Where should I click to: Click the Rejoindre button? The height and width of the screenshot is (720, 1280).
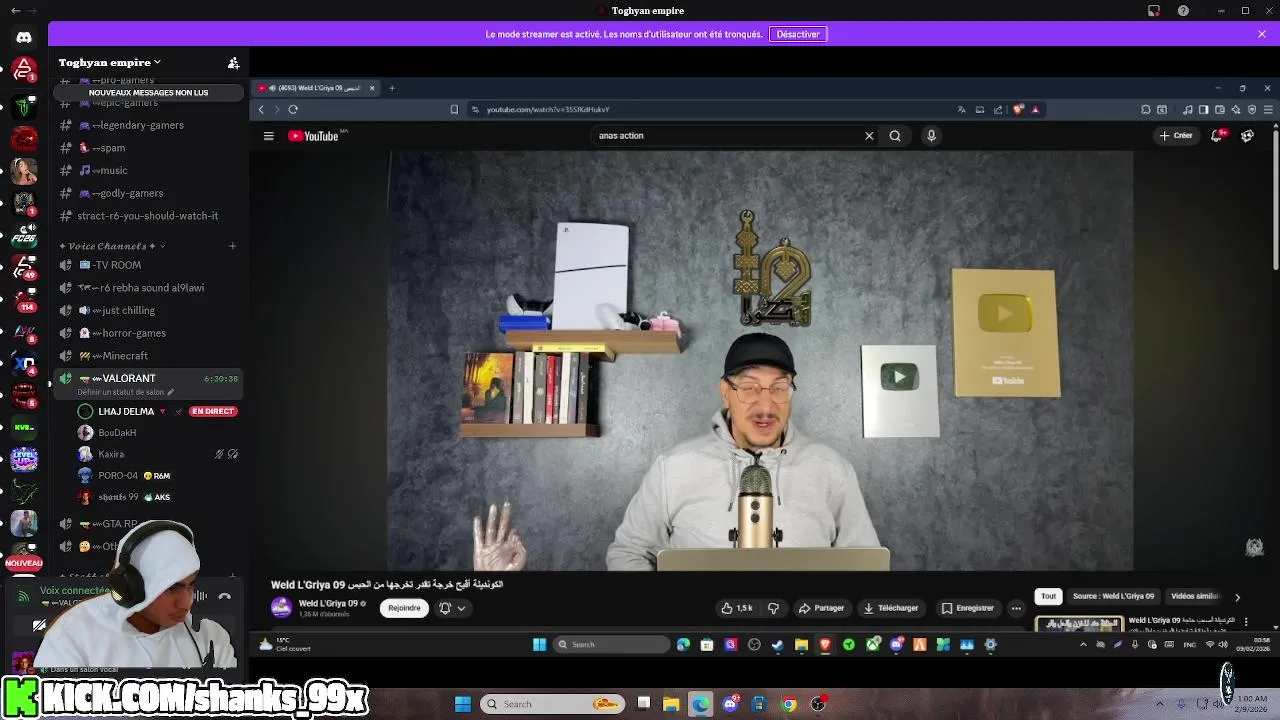[404, 608]
